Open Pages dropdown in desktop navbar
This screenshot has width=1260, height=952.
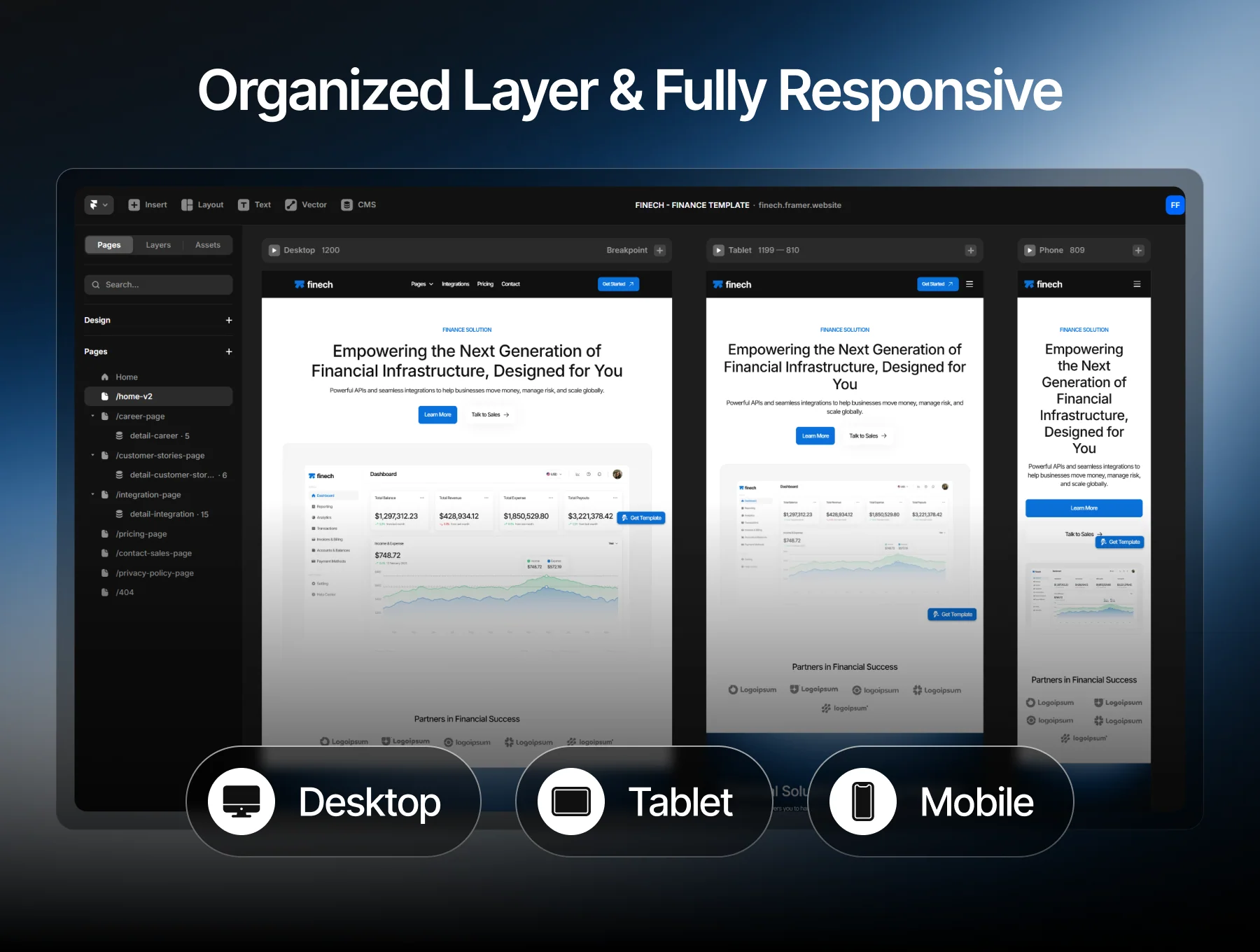pos(422,284)
